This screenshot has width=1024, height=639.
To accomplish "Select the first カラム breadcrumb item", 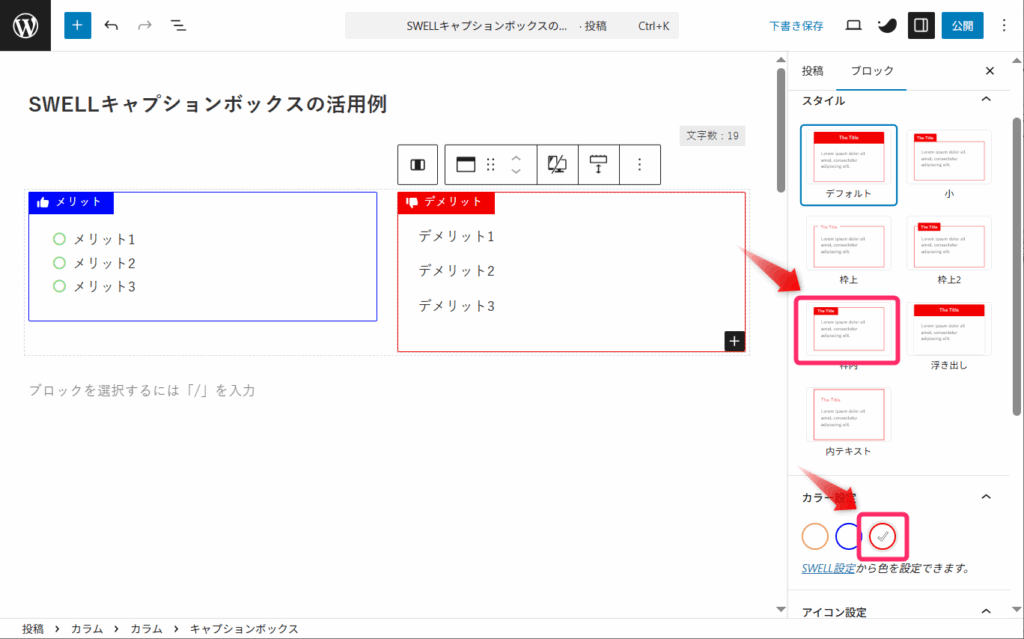I will tap(86, 629).
